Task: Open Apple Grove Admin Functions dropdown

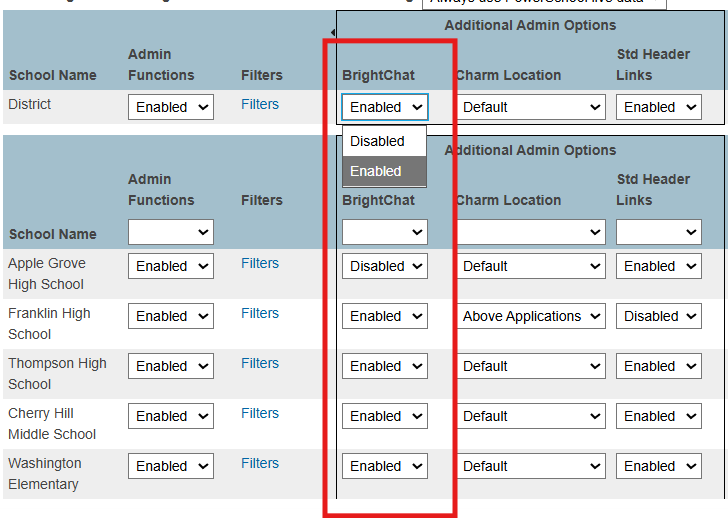Action: click(x=171, y=266)
